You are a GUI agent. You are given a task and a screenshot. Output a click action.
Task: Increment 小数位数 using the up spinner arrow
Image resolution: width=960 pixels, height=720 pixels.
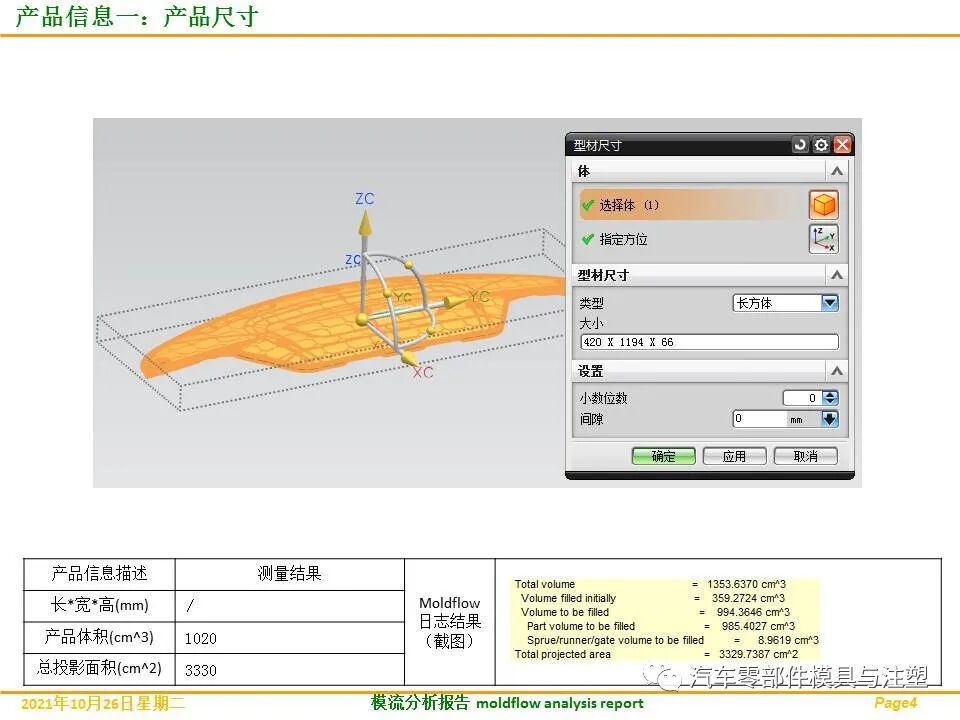(x=828, y=393)
